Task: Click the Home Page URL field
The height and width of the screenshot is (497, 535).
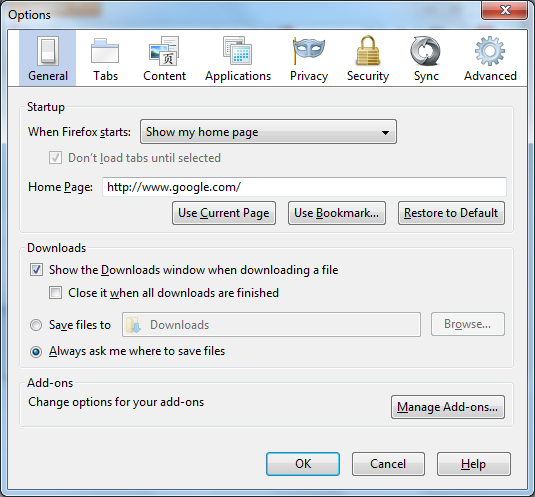Action: [x=304, y=187]
